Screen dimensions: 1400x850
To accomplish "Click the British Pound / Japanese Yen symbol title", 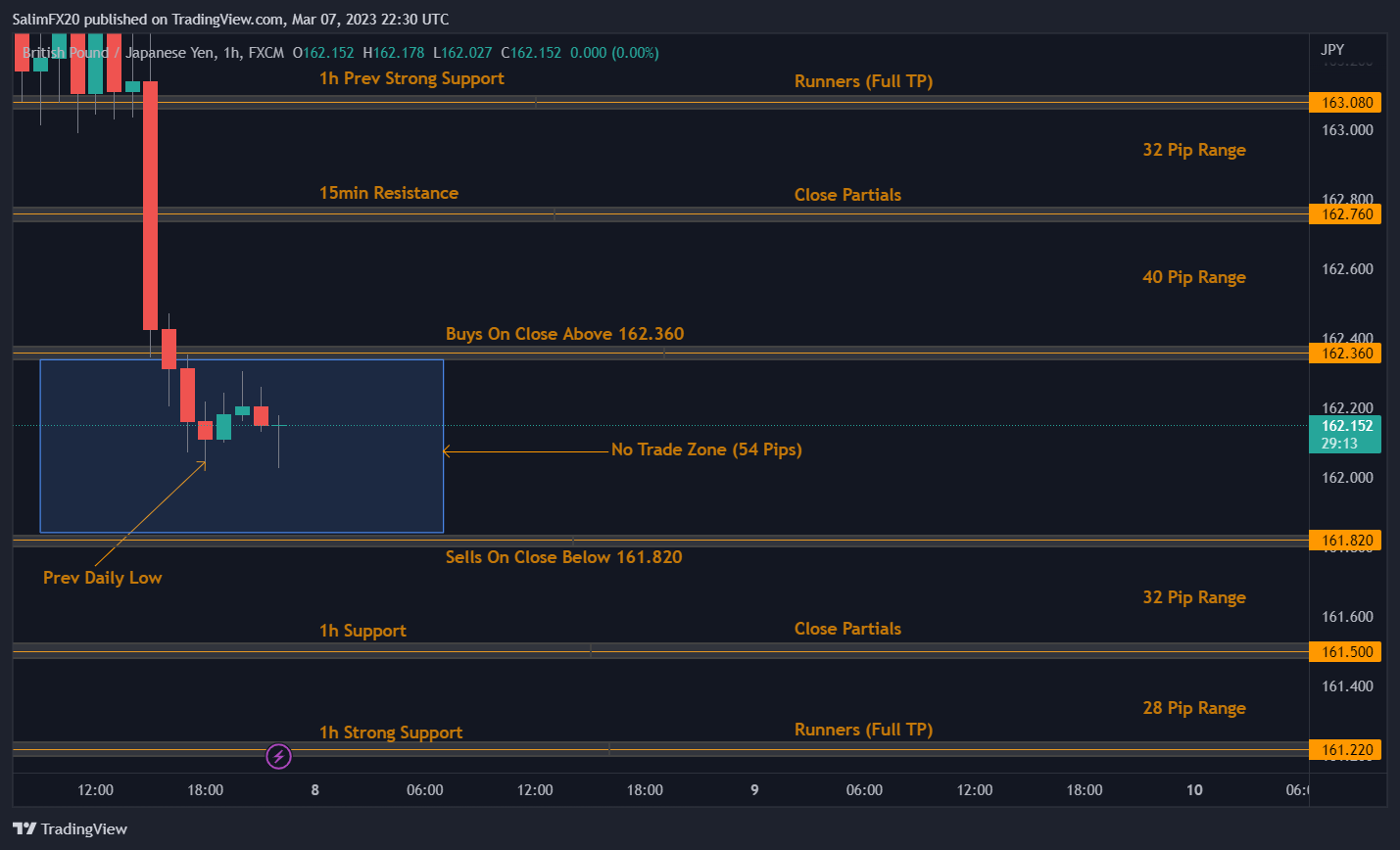I will click(x=118, y=53).
